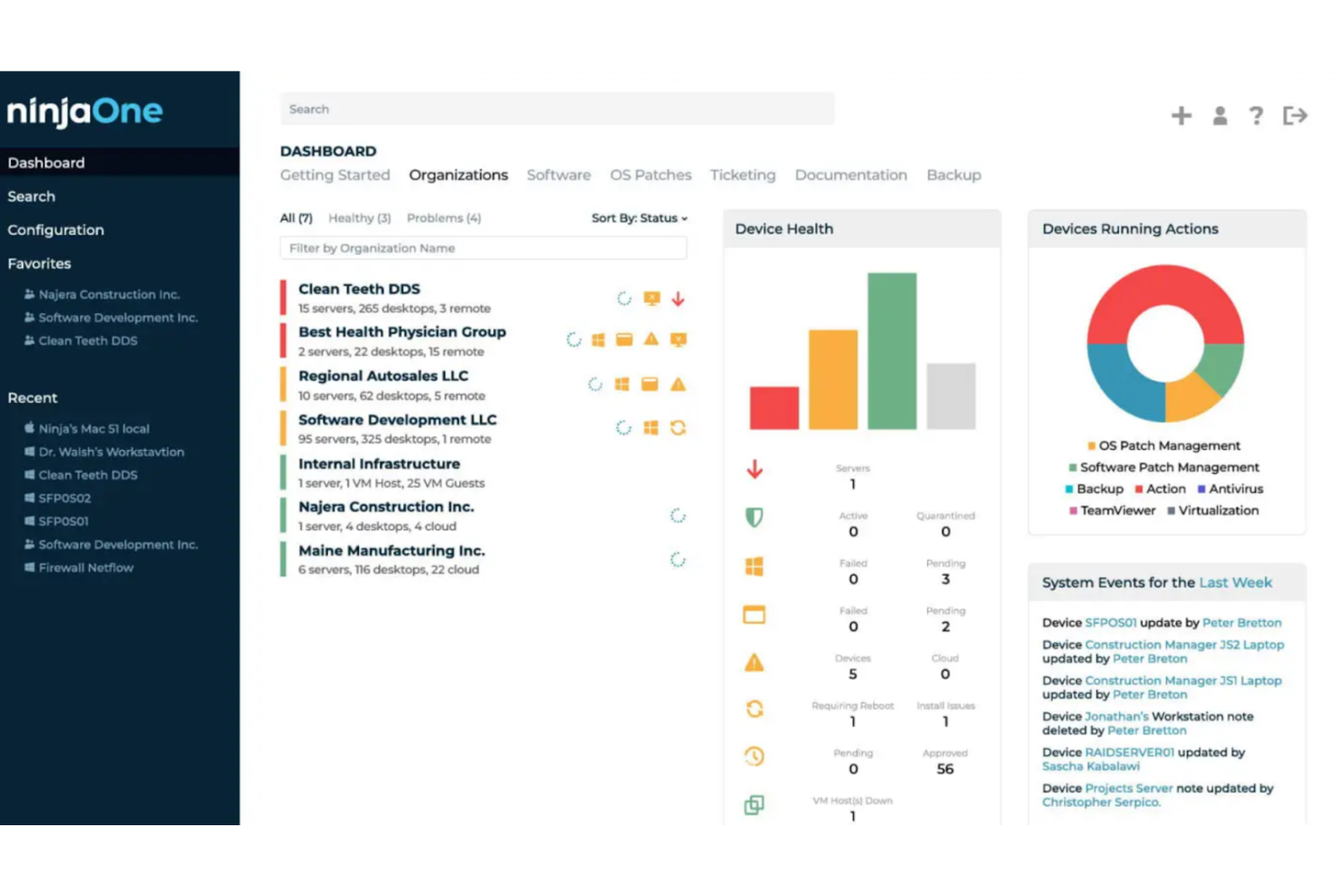
Task: Click the logout icon in the top corner
Action: click(1295, 115)
